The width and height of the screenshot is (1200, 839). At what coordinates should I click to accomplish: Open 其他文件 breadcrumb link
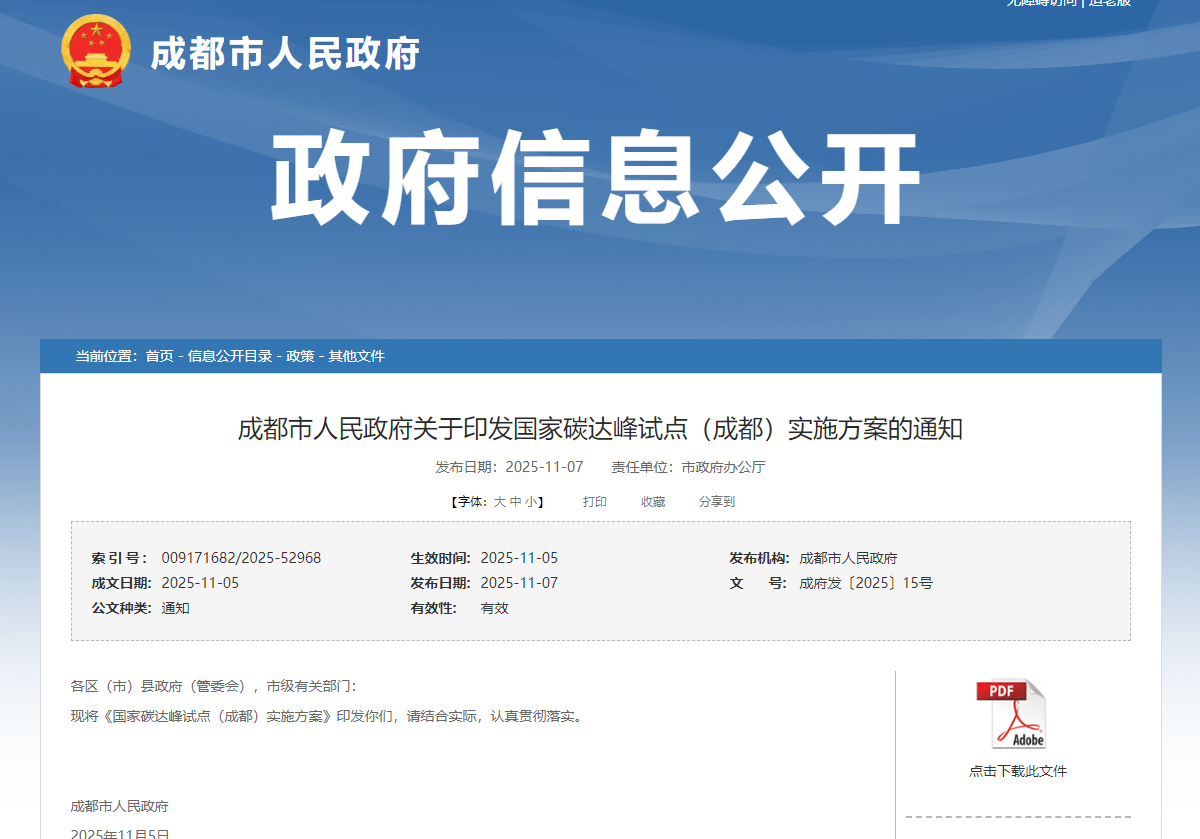357,357
